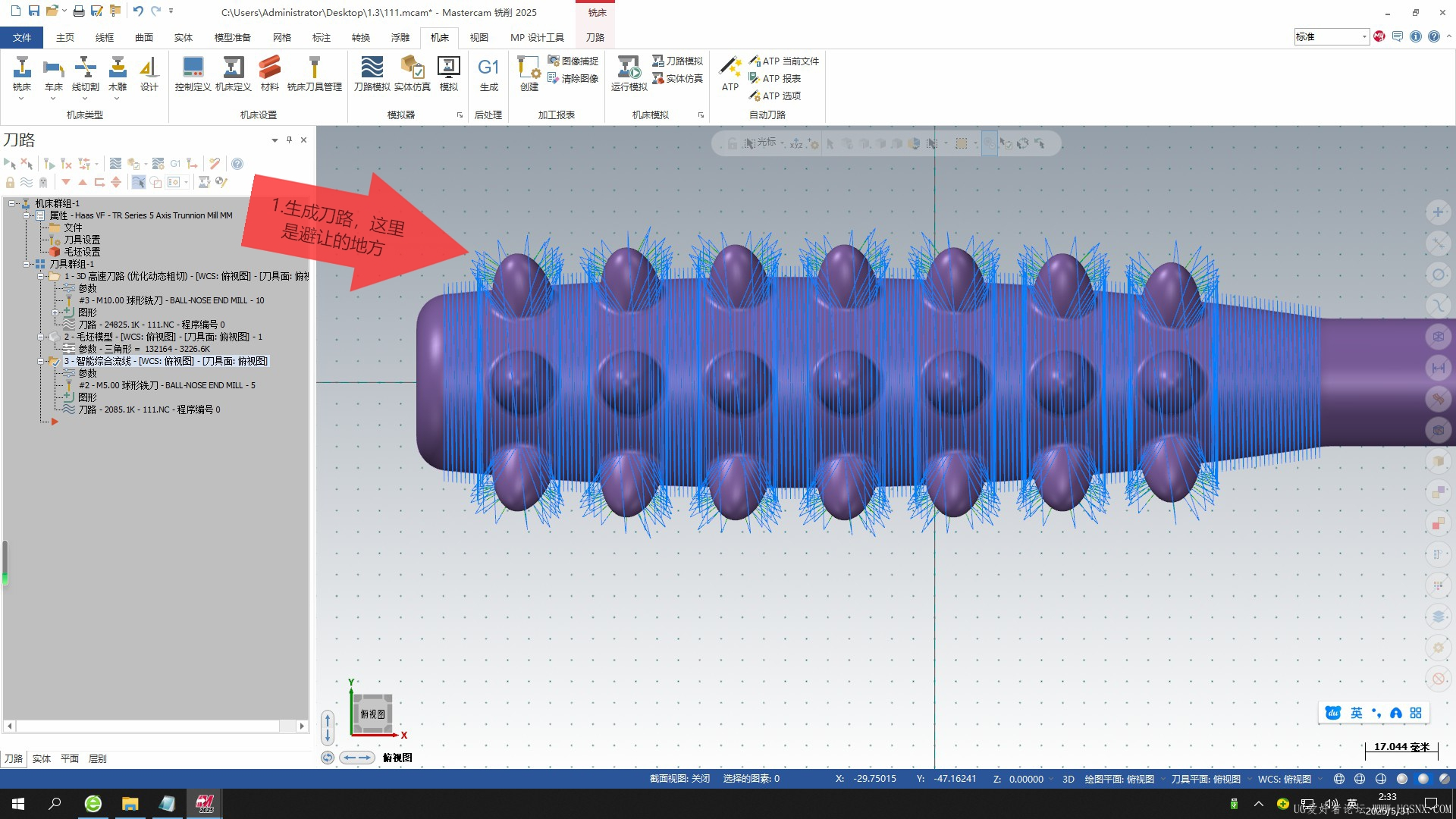Select 毛坯设置 stock setup tree item
The image size is (1456, 819).
(82, 252)
